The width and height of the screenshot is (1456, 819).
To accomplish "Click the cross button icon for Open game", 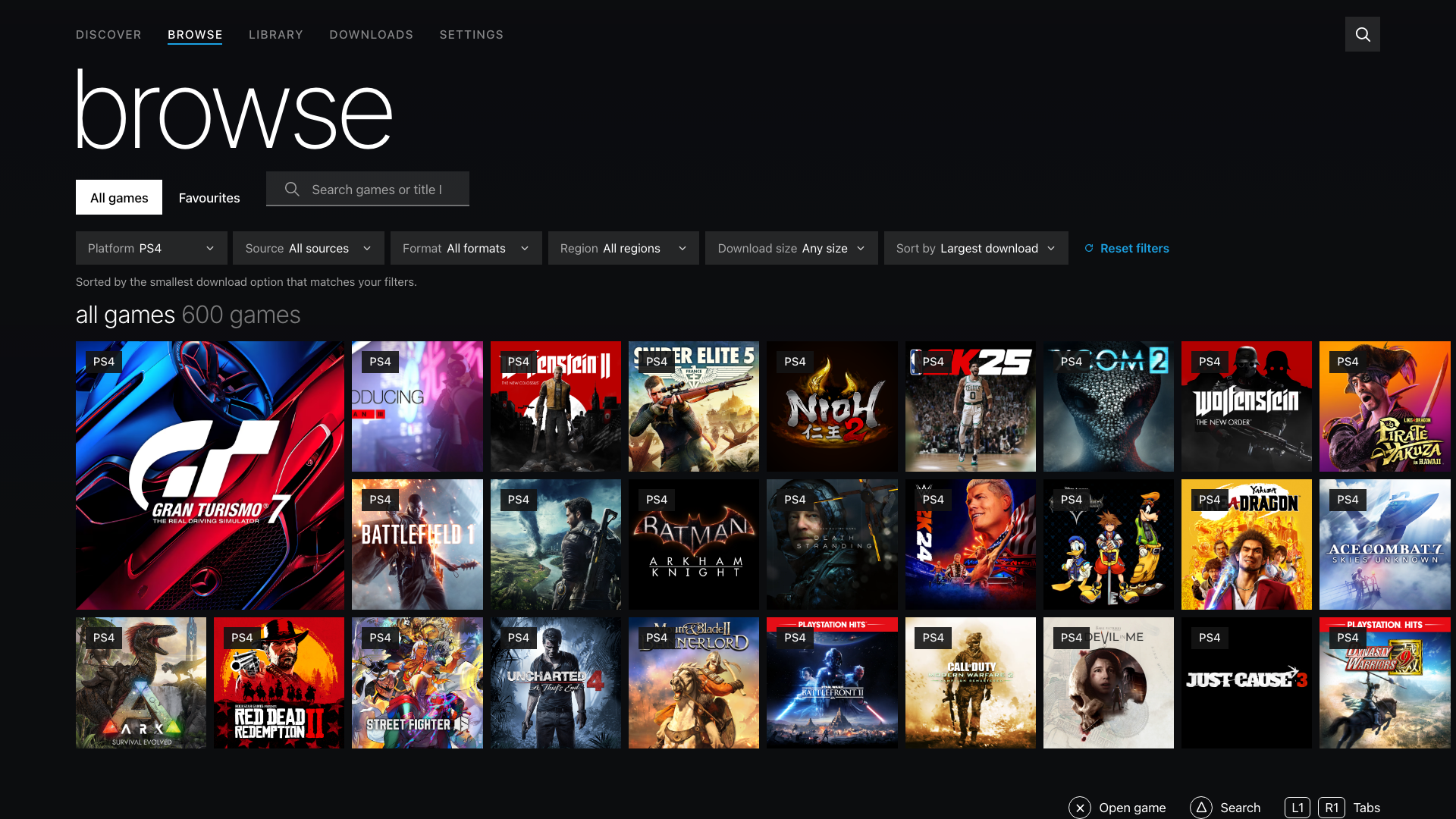I will tap(1080, 808).
